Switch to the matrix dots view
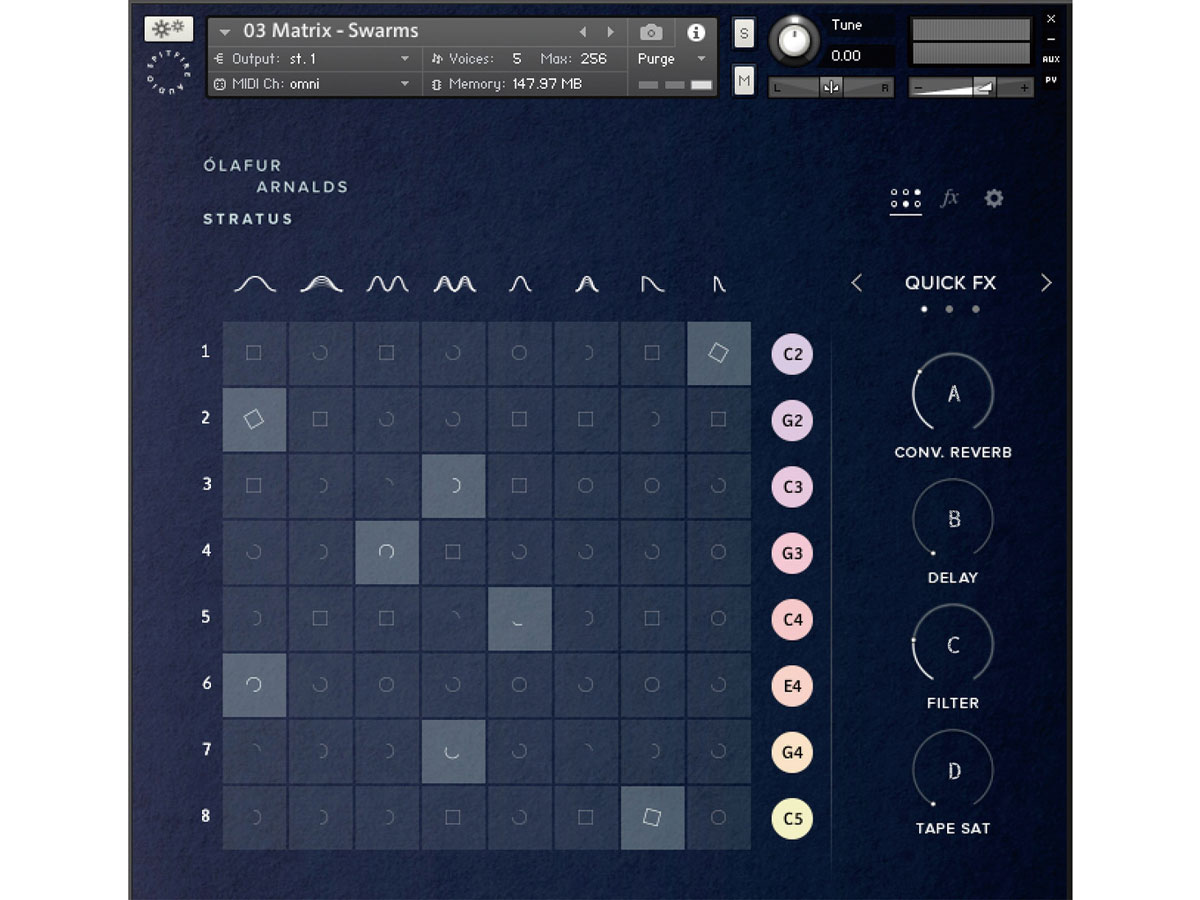Viewport: 1200px width, 900px height. (x=906, y=198)
